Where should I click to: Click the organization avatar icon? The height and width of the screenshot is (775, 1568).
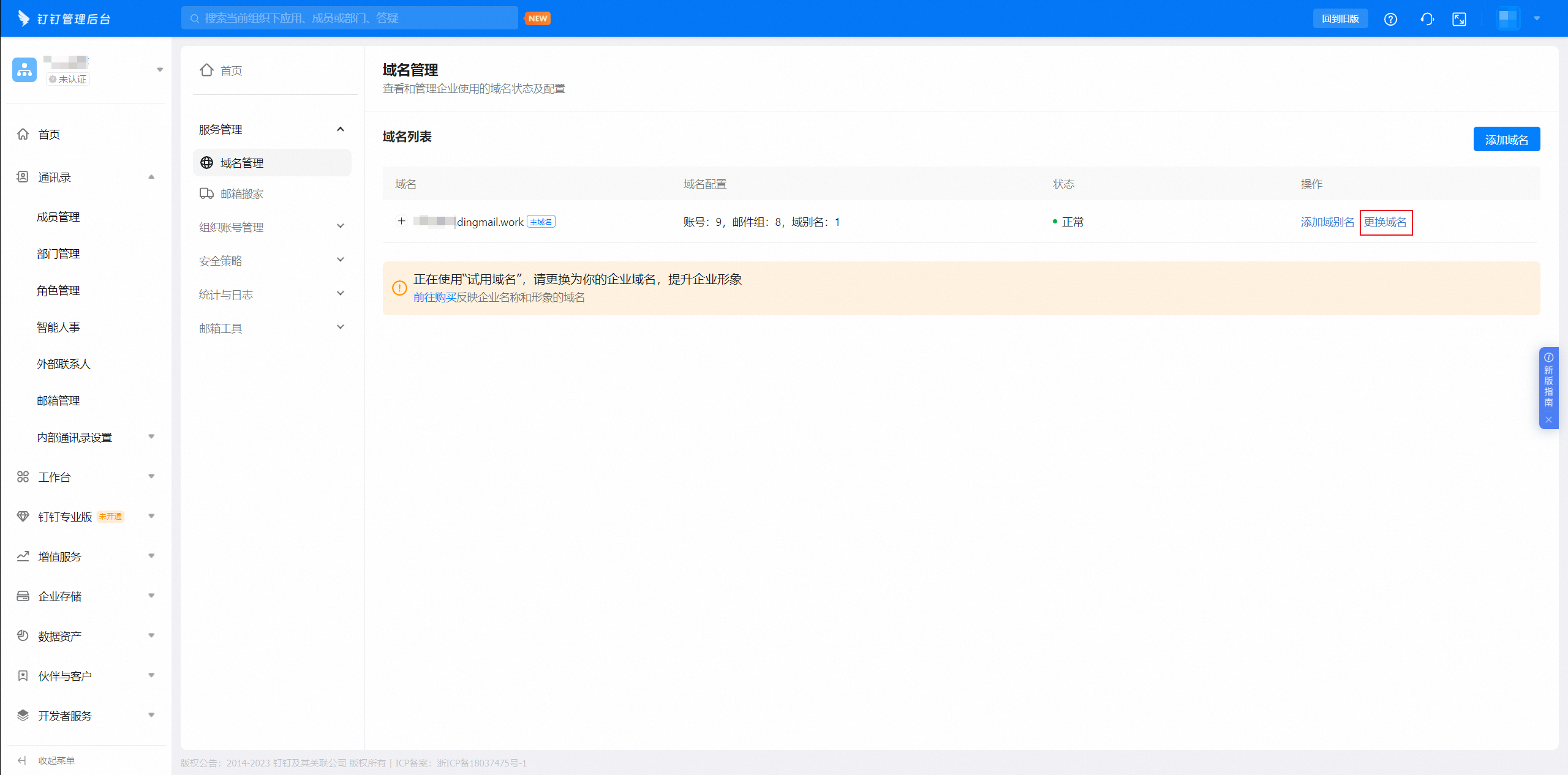[x=24, y=70]
